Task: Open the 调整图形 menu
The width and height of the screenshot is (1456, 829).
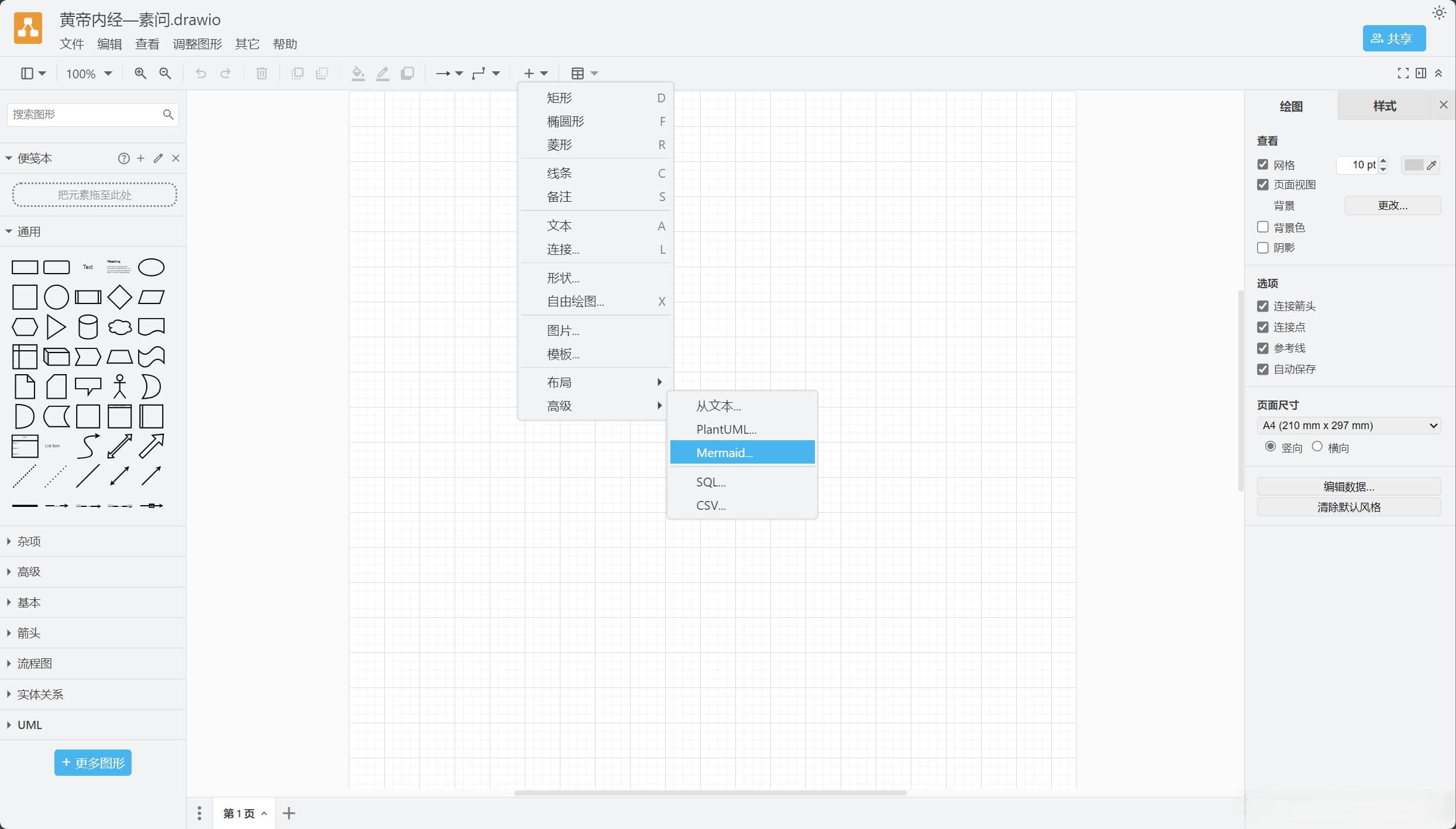Action: click(x=198, y=44)
